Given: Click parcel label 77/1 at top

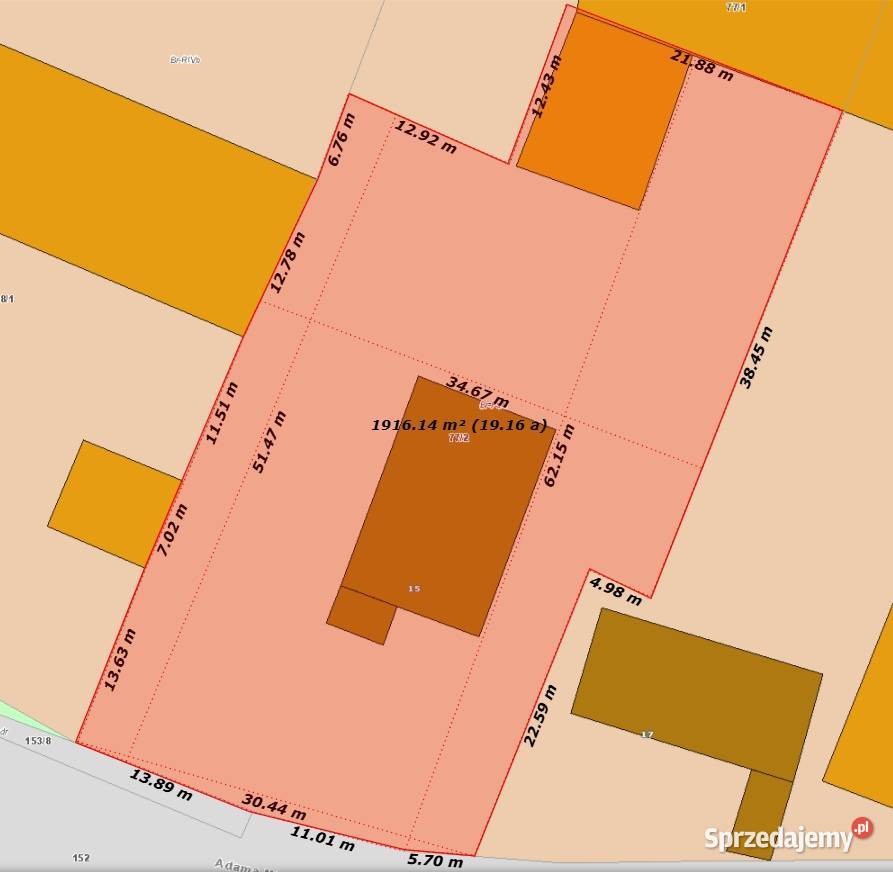Looking at the screenshot, I should coord(736,7).
